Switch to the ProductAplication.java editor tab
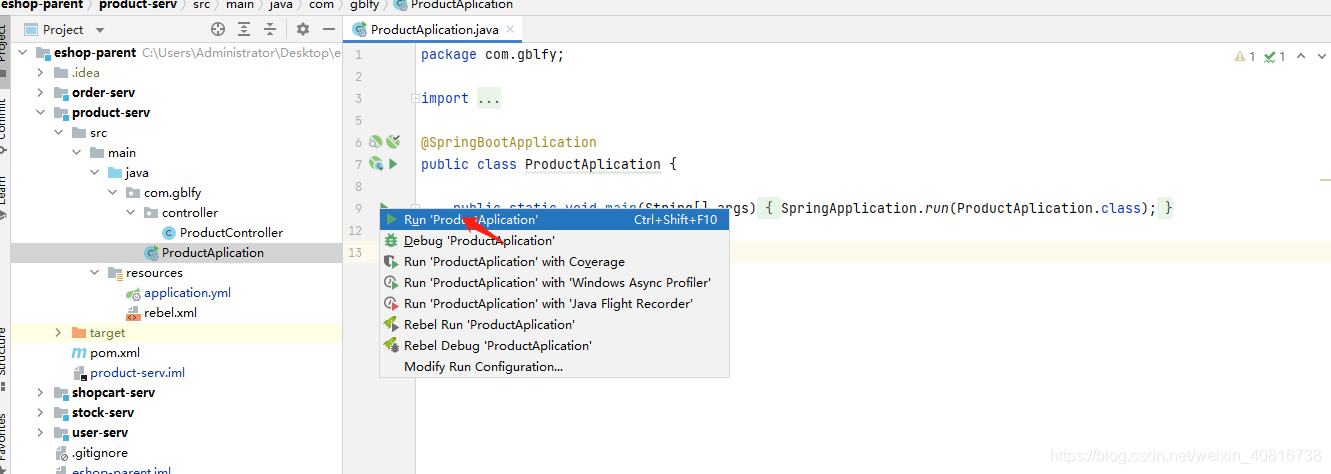The width and height of the screenshot is (1331, 474). [434, 30]
